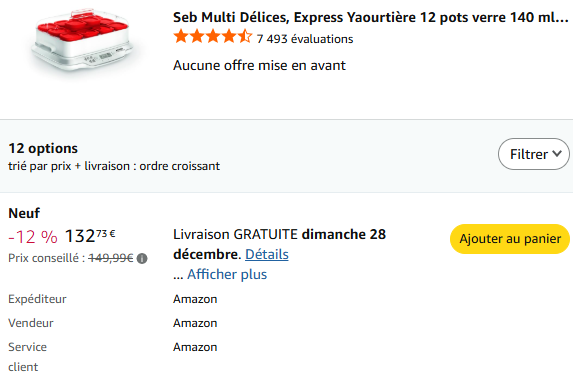
Task: Click the Neuf condition heading
Action: coord(24,213)
